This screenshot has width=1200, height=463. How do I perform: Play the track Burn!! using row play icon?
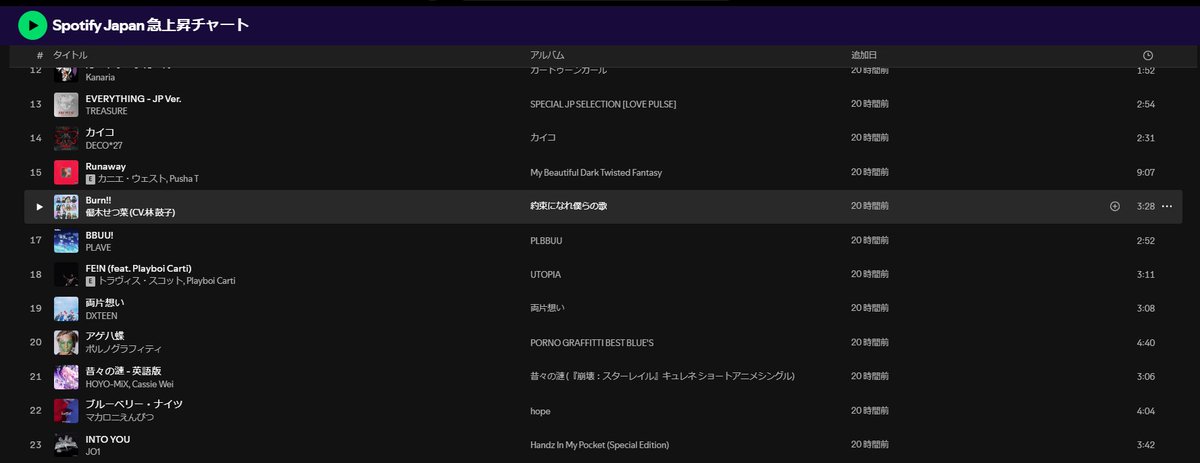(40, 207)
